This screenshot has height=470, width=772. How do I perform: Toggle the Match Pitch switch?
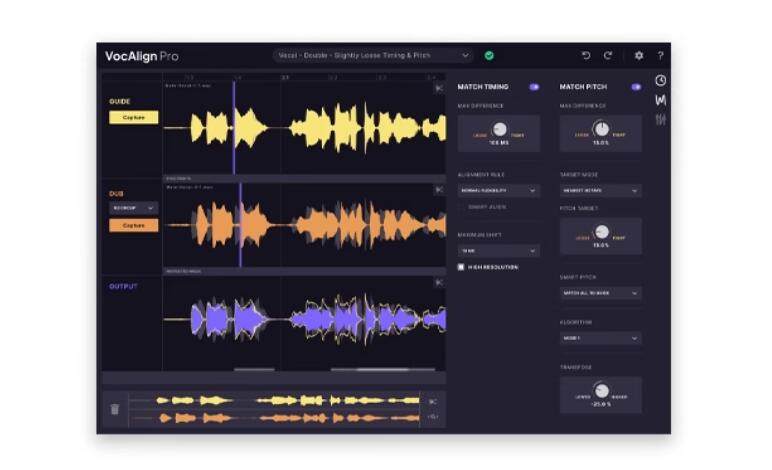tap(636, 87)
